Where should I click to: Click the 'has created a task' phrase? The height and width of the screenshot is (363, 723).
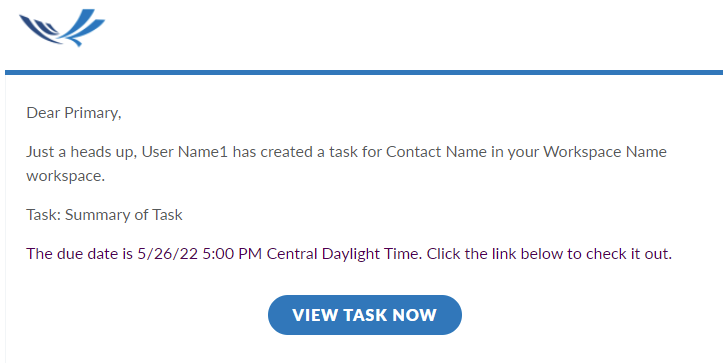pos(295,152)
